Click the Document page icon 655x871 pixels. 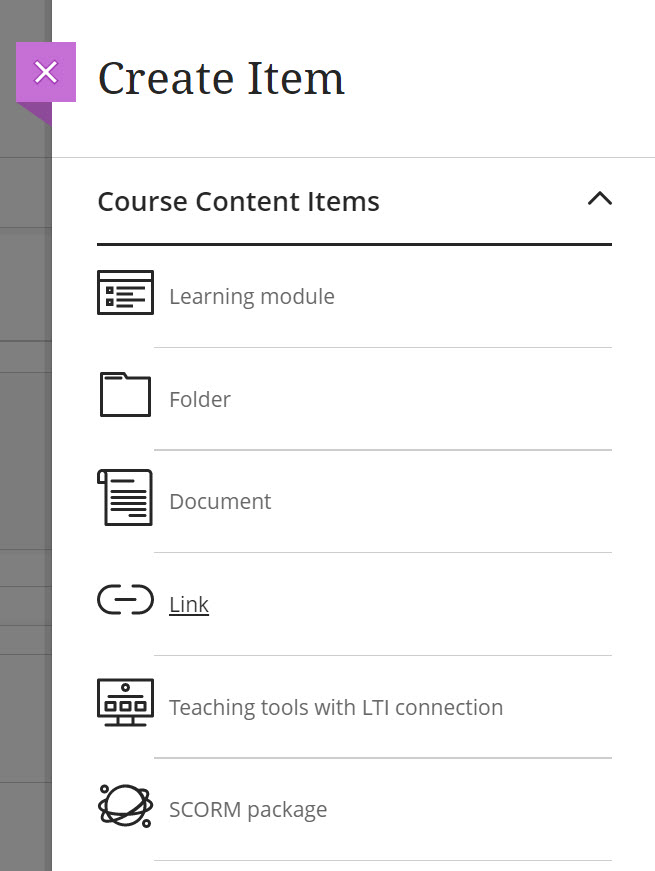(x=125, y=498)
